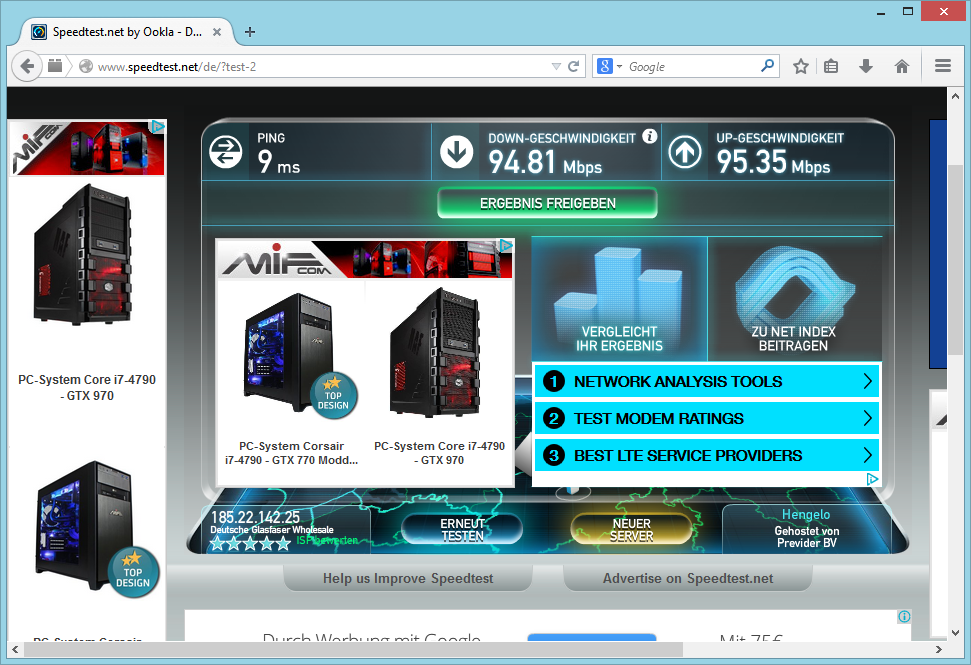Viewport: 971px width, 665px height.
Task: Click Advertise on Speedtest.net
Action: (x=688, y=578)
